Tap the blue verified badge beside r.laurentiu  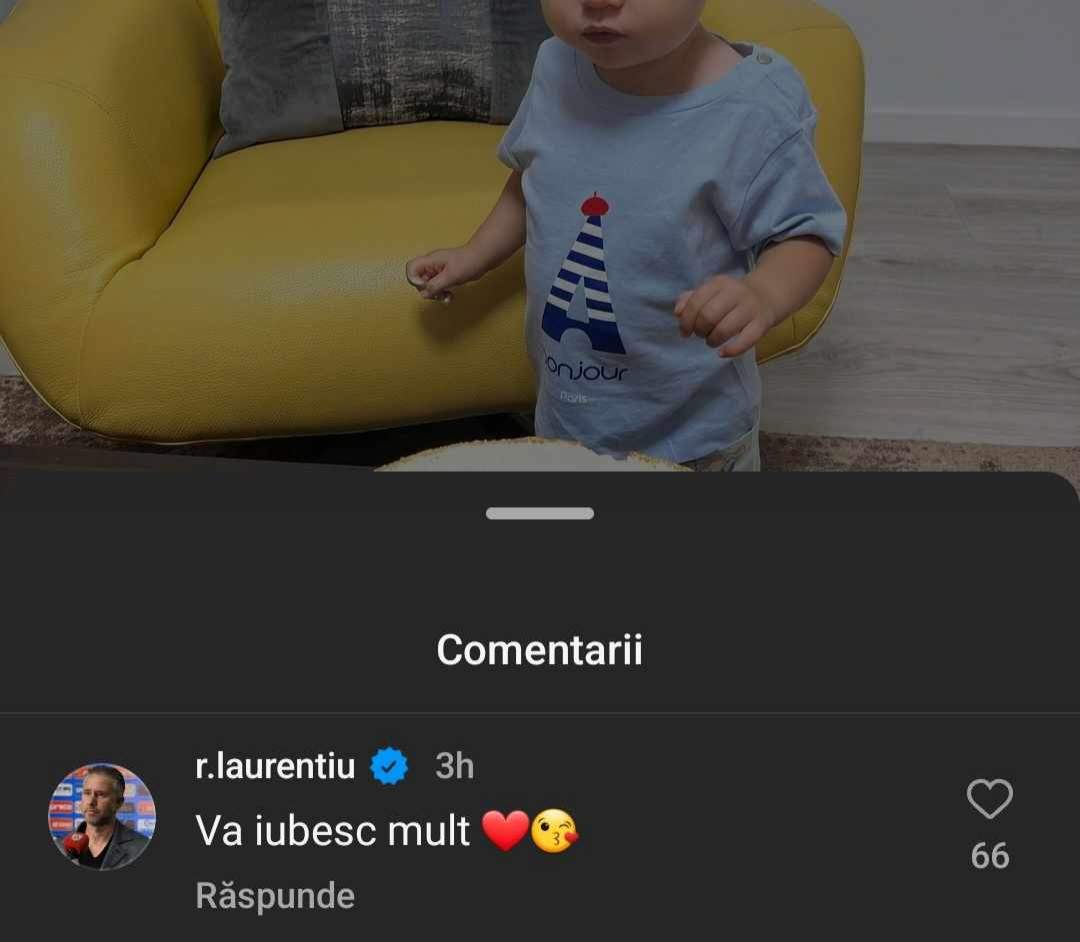pyautogui.click(x=390, y=766)
